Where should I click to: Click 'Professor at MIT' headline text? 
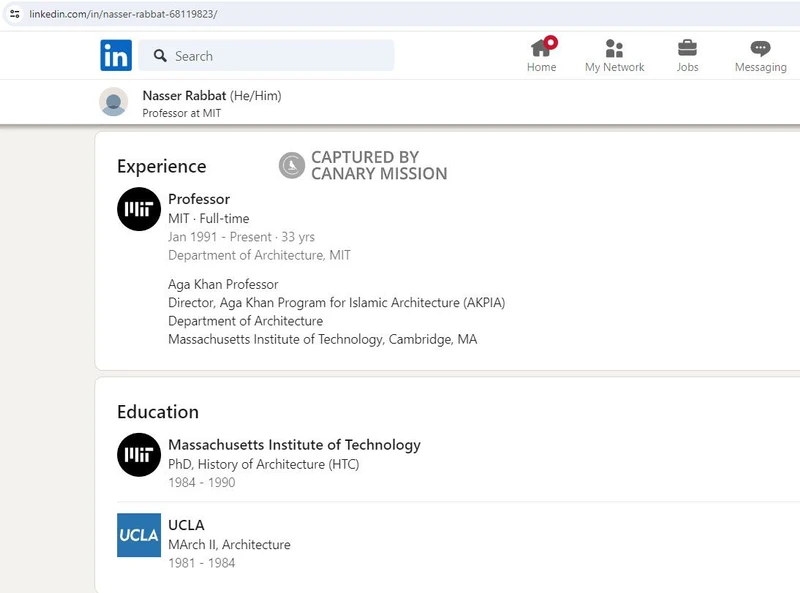[x=182, y=113]
